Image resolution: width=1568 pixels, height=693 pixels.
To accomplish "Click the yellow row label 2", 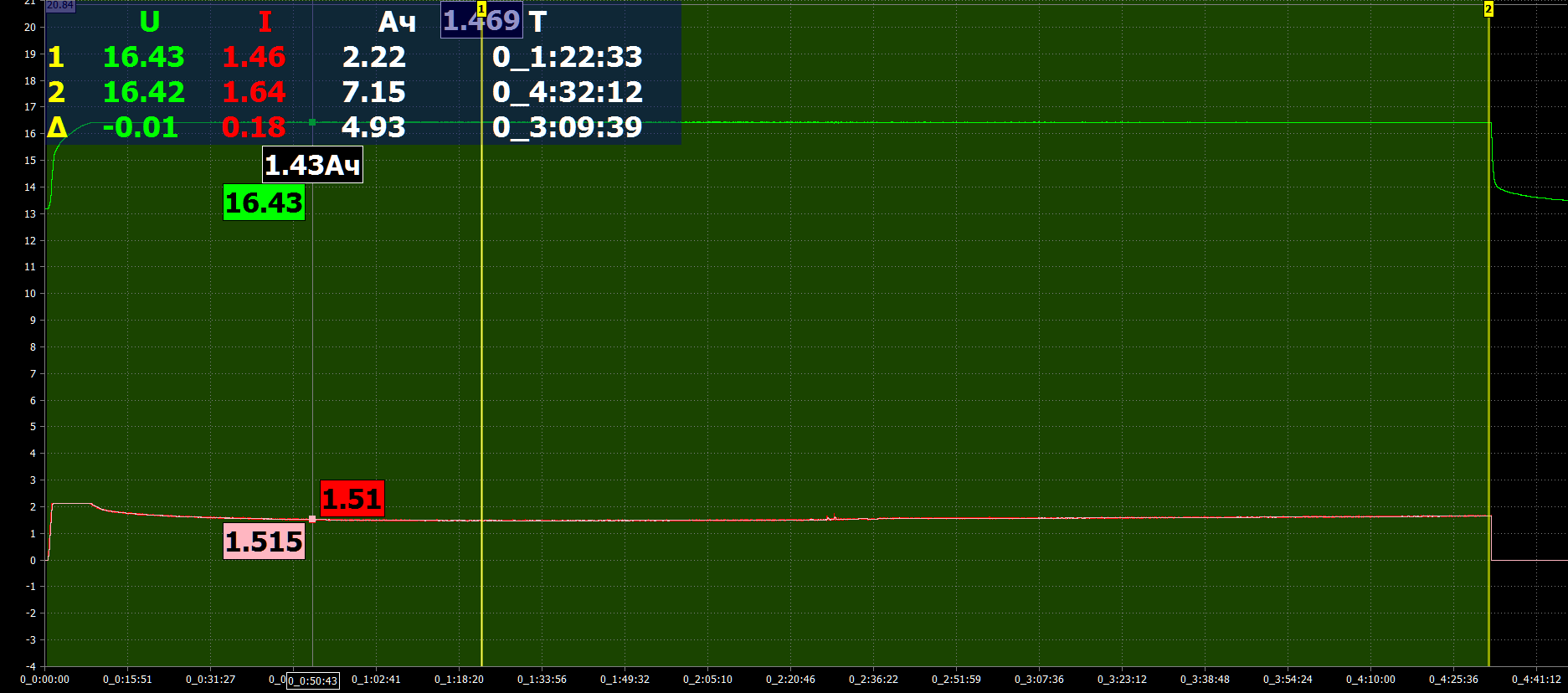I will point(56,92).
